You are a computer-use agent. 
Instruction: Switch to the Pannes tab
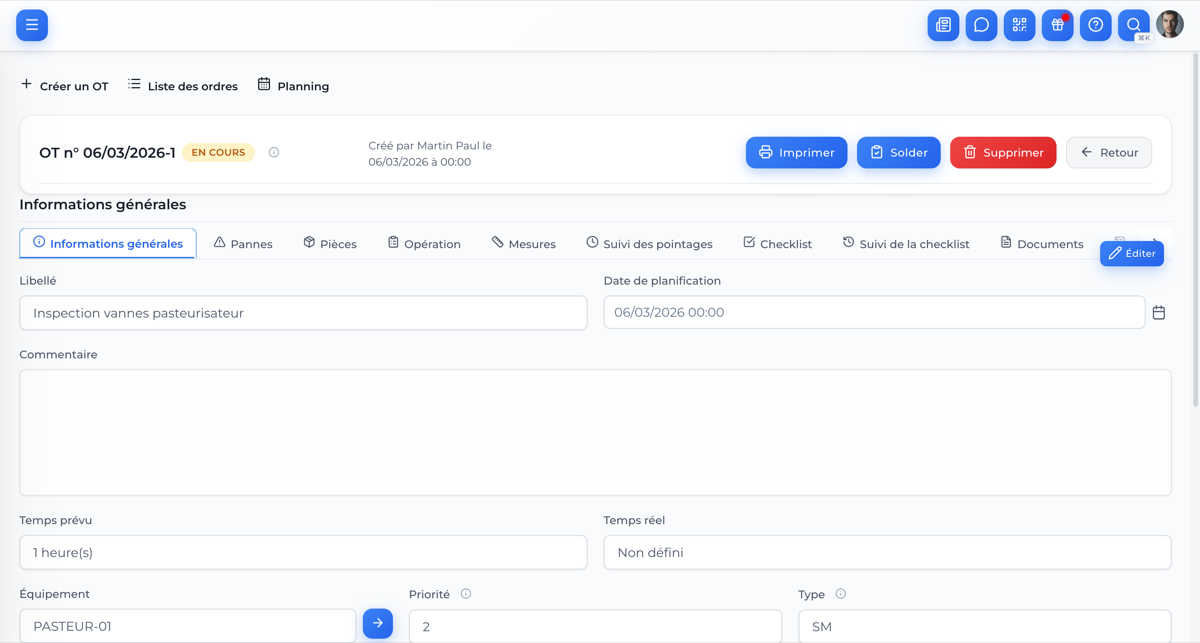point(243,243)
